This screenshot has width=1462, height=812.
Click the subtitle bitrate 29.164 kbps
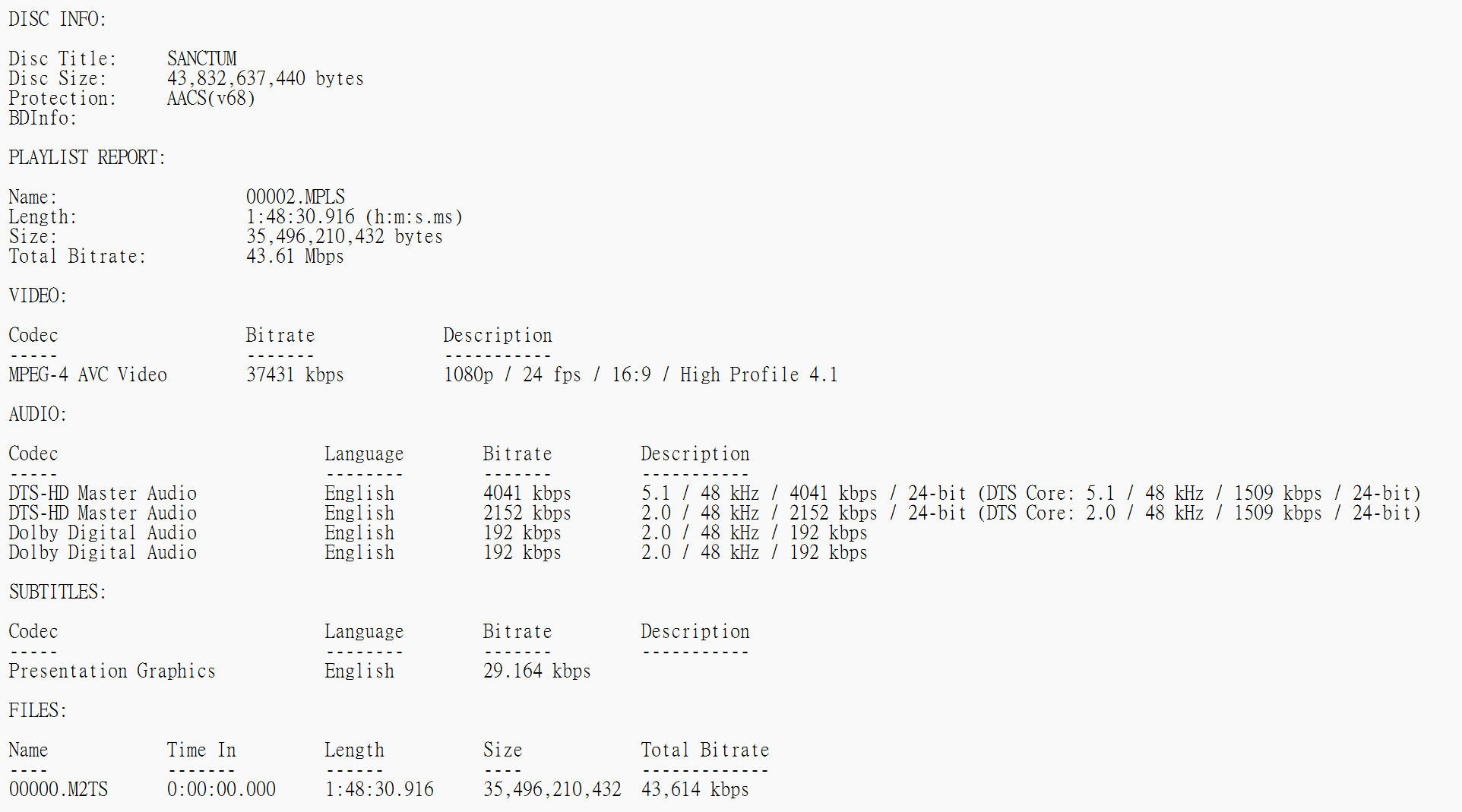(537, 671)
